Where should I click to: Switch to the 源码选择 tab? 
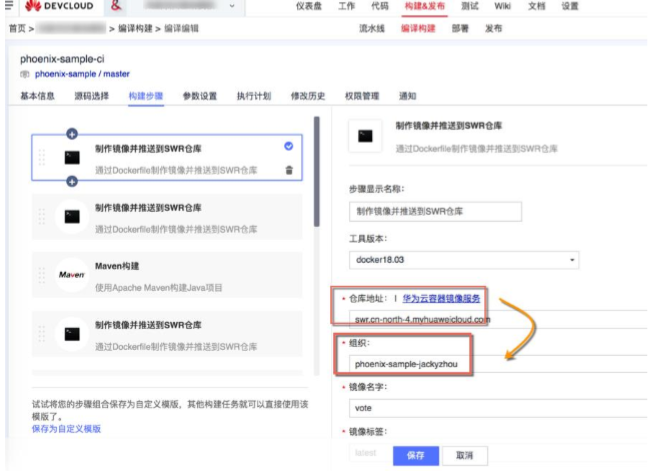pos(92,96)
